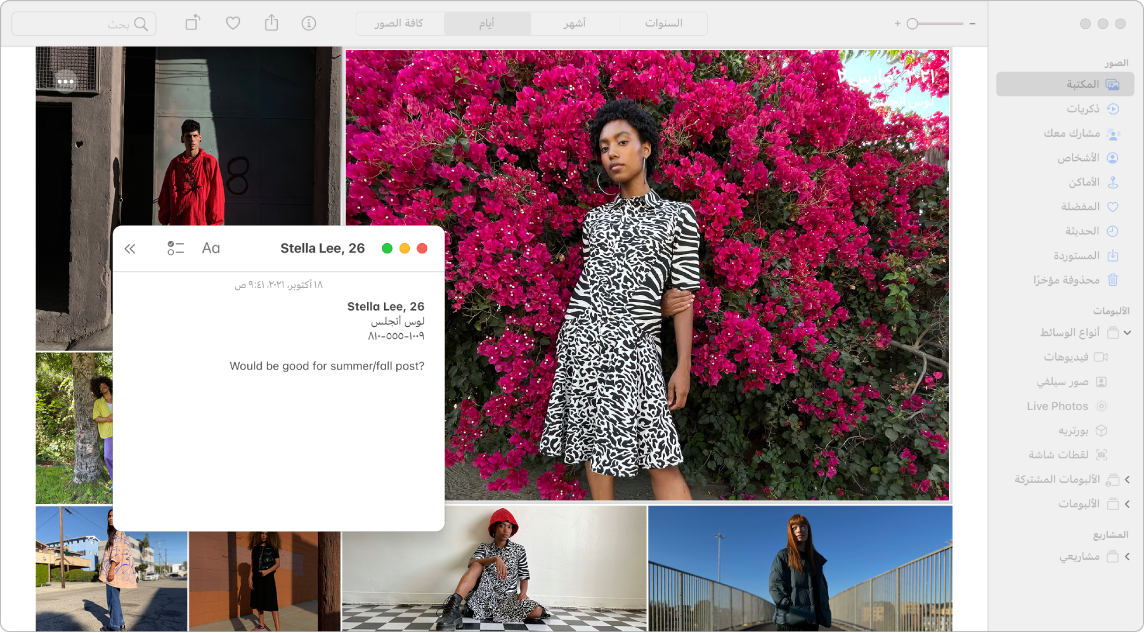The image size is (1144, 633).
Task: Click the note date ١٨ أكتوبر، ٢٠٢١
Action: [x=279, y=284]
